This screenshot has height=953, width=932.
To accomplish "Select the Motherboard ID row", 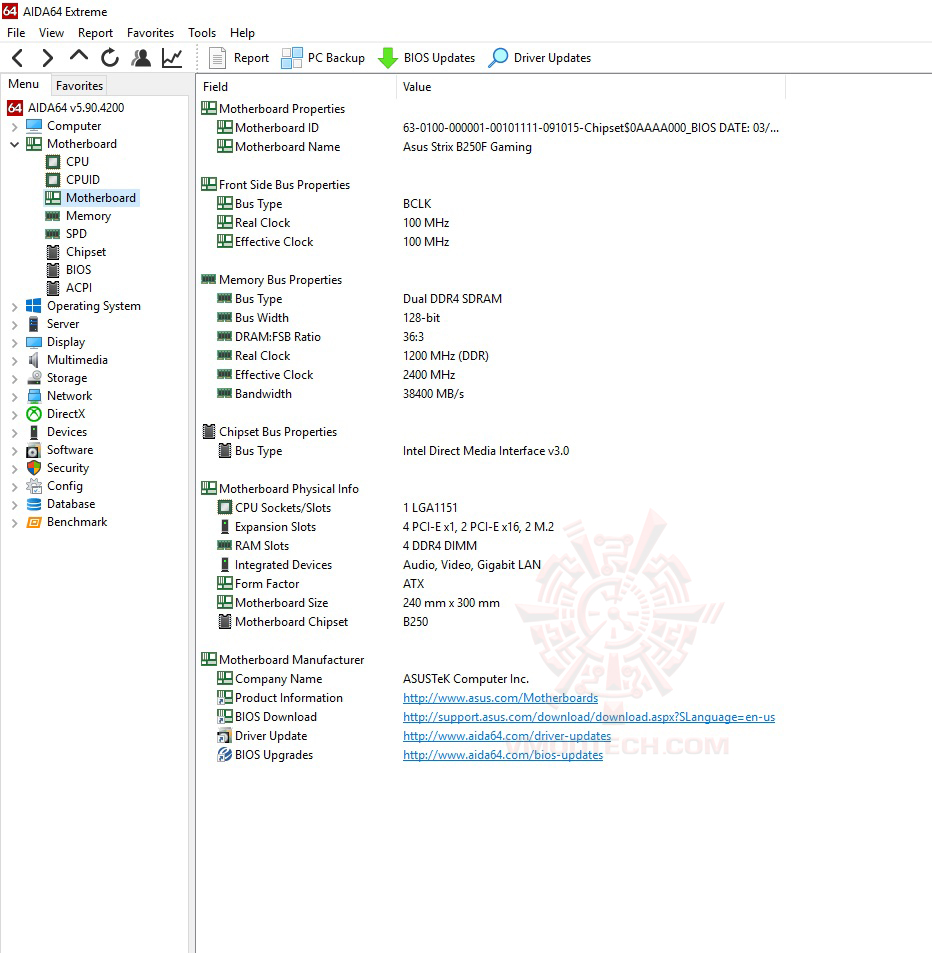I will tap(490, 128).
